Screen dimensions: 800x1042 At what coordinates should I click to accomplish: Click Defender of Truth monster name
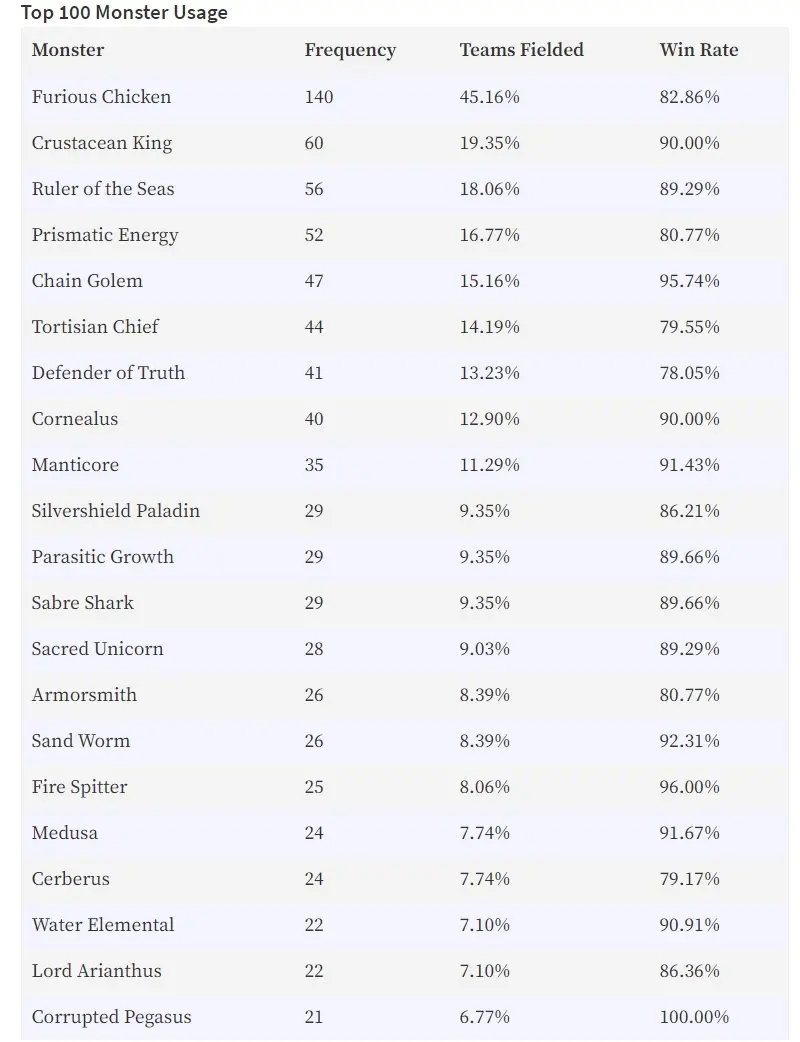coord(108,373)
